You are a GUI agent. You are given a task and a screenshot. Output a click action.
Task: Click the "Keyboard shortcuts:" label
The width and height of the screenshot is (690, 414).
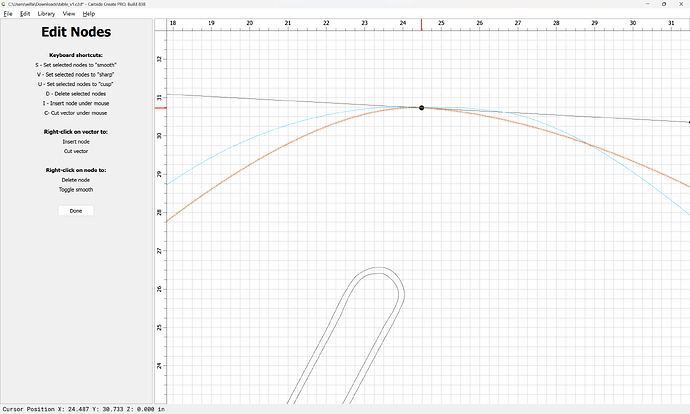[76, 54]
